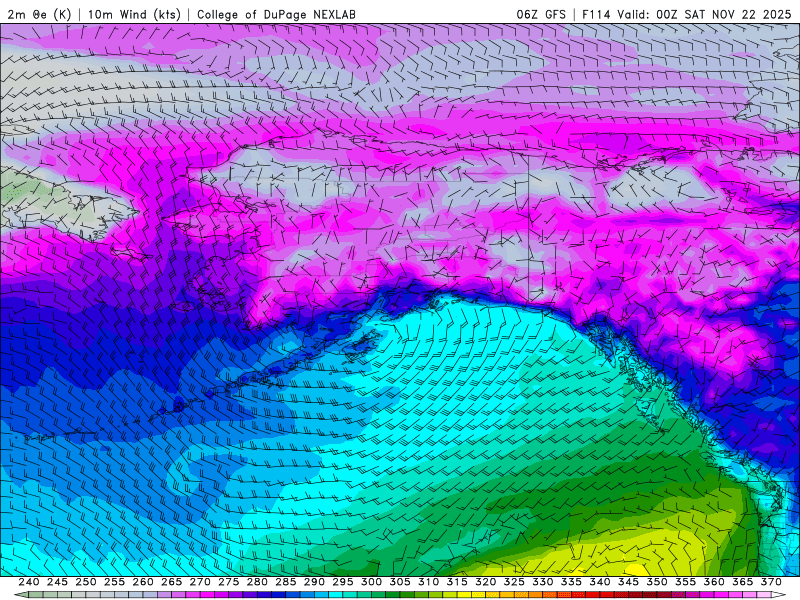Select the 240 value on the color scale
800x600 pixels.
[29, 582]
